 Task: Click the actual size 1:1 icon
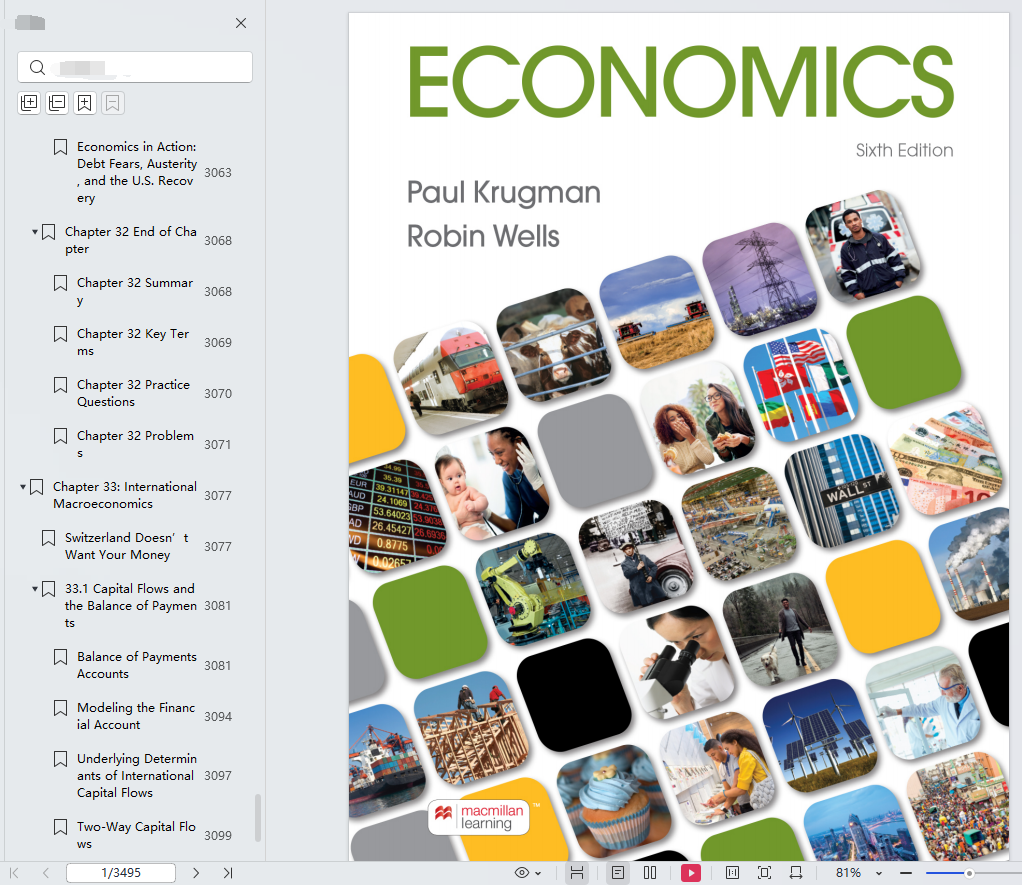click(733, 873)
